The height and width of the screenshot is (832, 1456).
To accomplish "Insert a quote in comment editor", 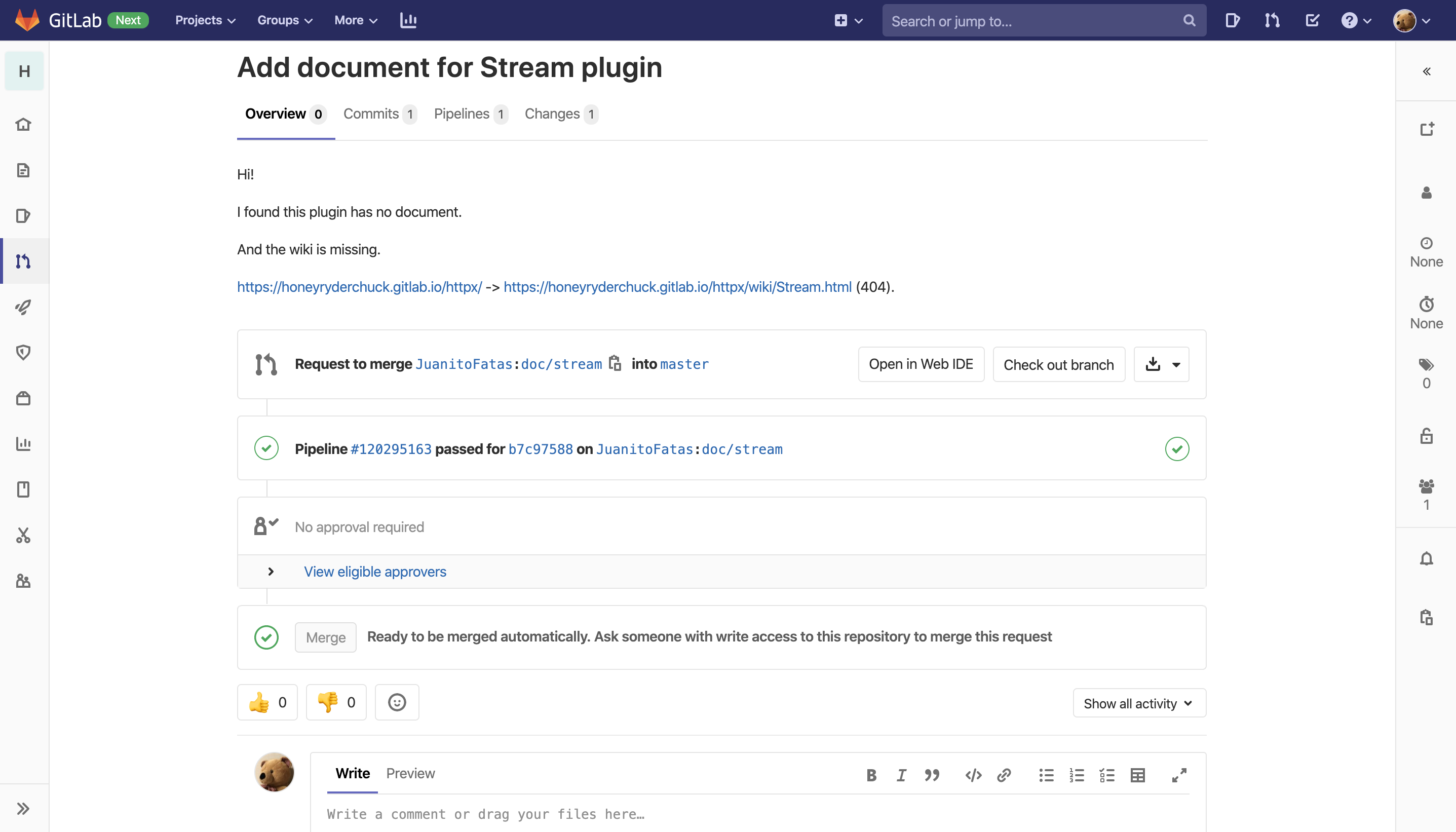I will coord(932,775).
